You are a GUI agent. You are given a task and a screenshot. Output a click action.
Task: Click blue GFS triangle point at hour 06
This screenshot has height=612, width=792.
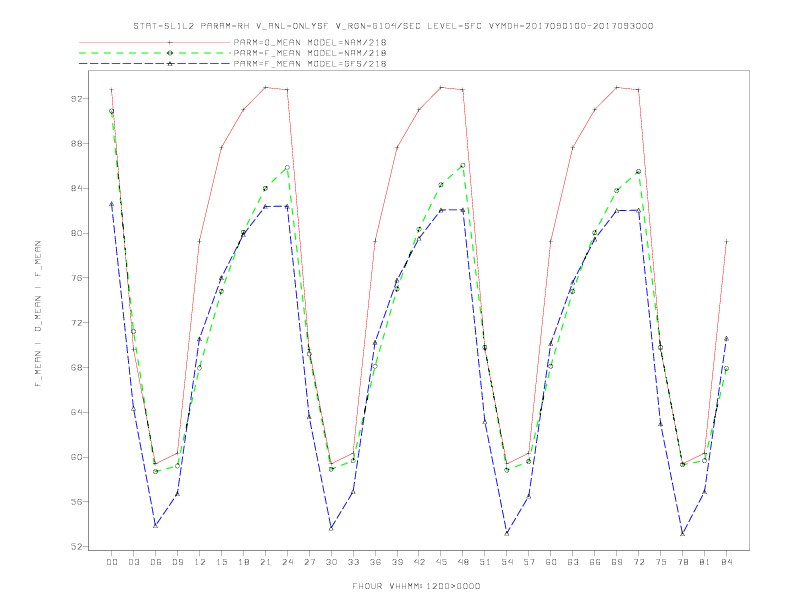156,526
